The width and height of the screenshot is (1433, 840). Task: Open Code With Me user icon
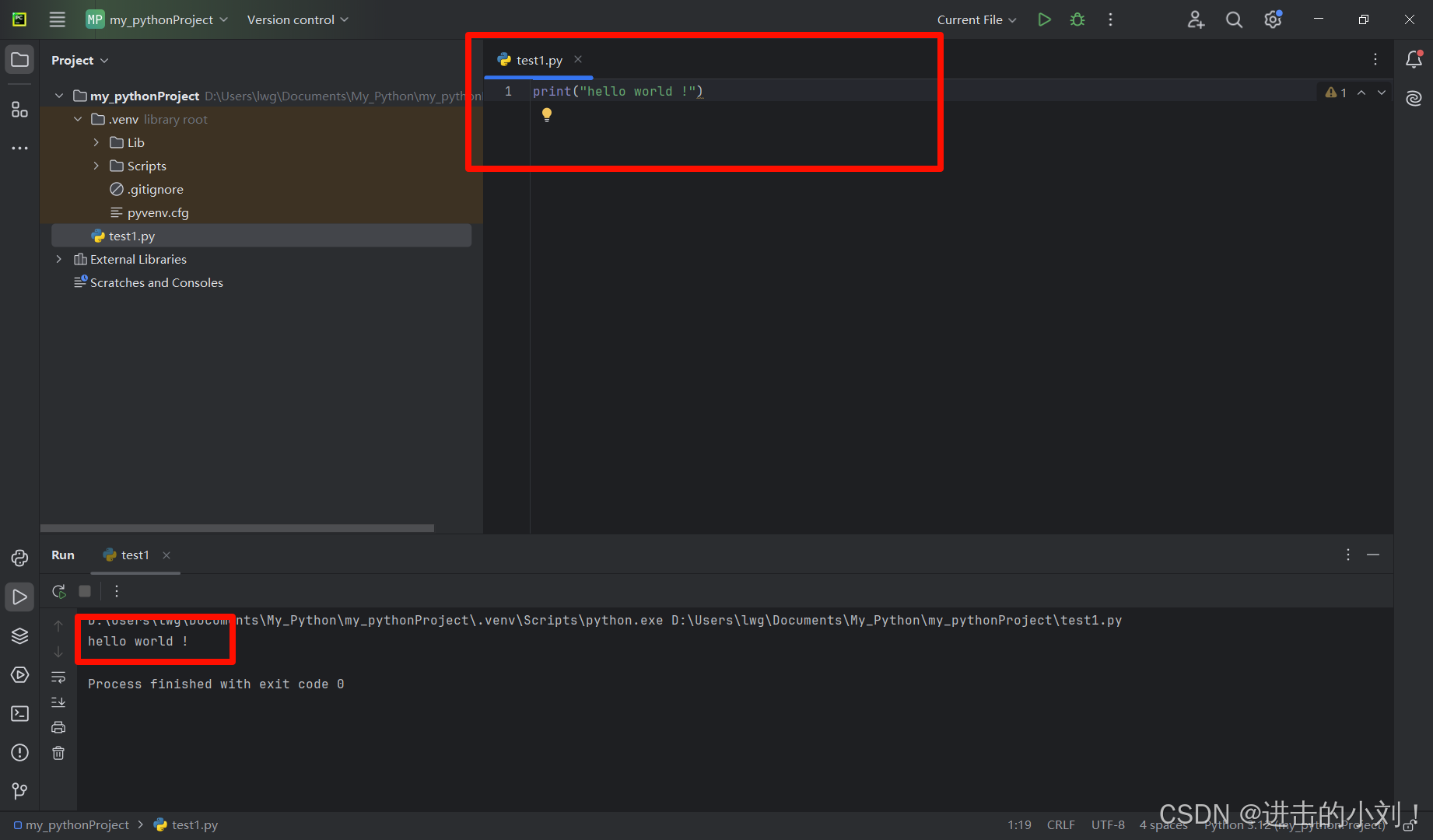(1196, 19)
